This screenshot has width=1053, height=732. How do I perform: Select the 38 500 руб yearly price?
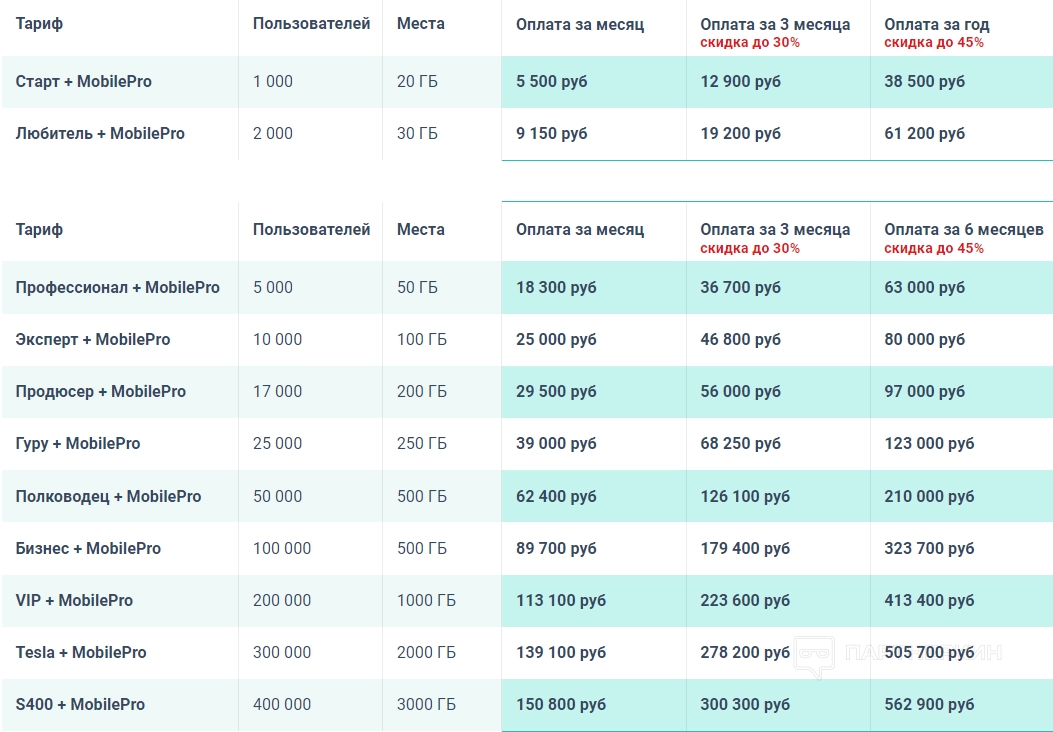924,82
